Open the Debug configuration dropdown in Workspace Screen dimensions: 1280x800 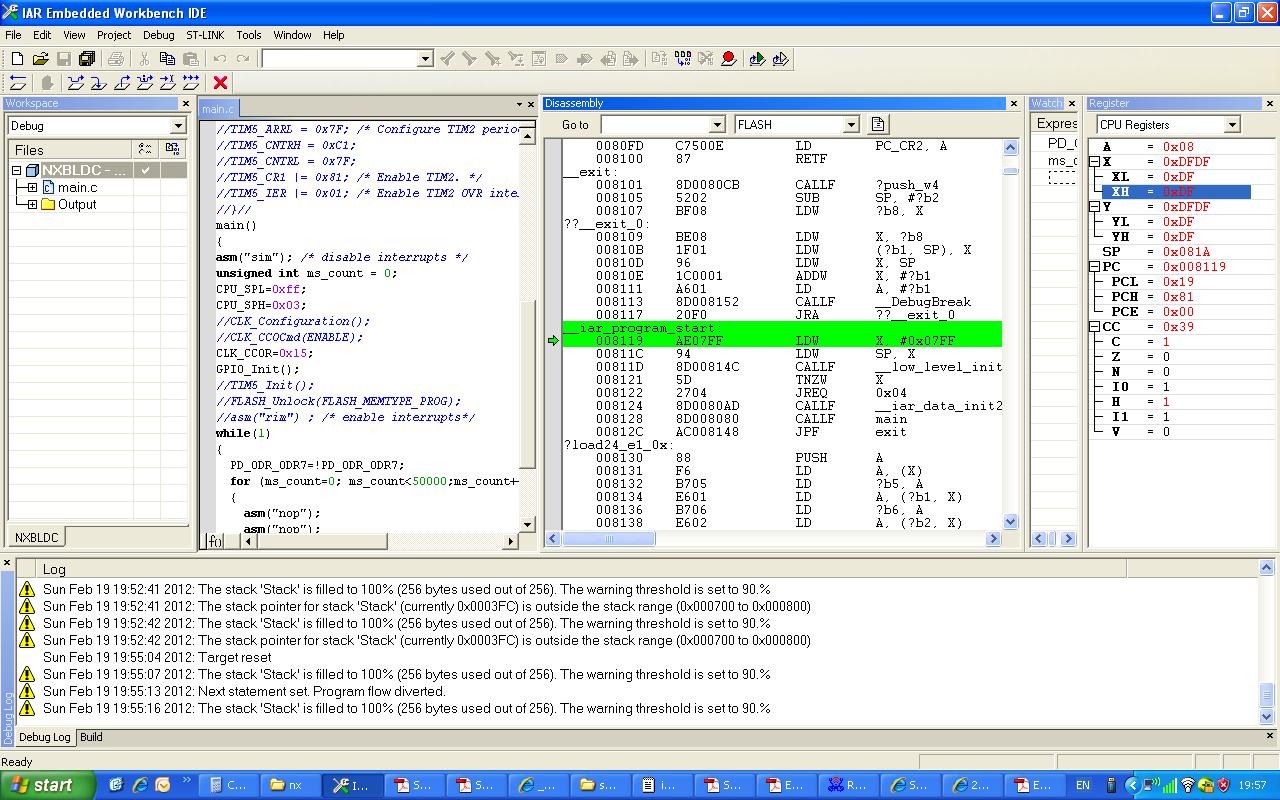point(178,126)
